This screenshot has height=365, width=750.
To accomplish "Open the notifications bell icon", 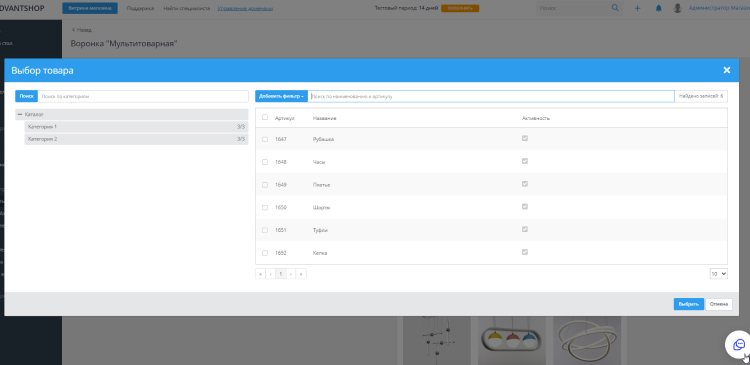I will tap(659, 8).
